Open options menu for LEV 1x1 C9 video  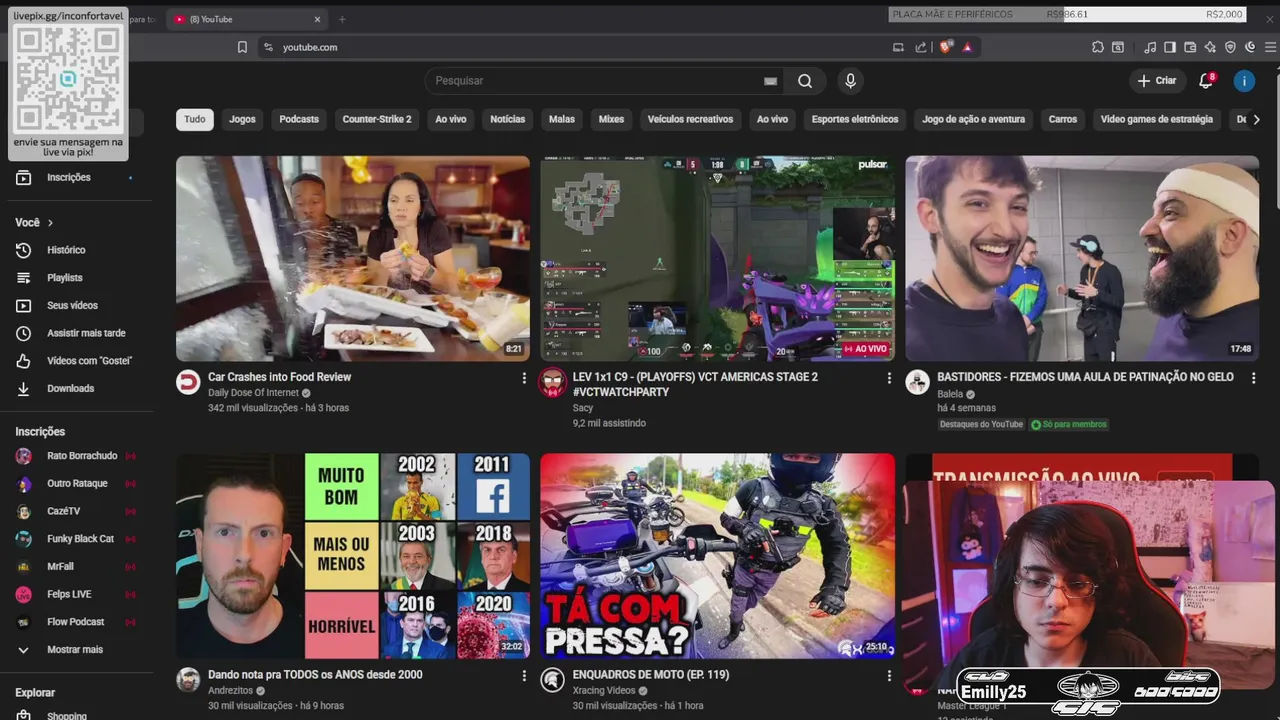[x=888, y=378]
